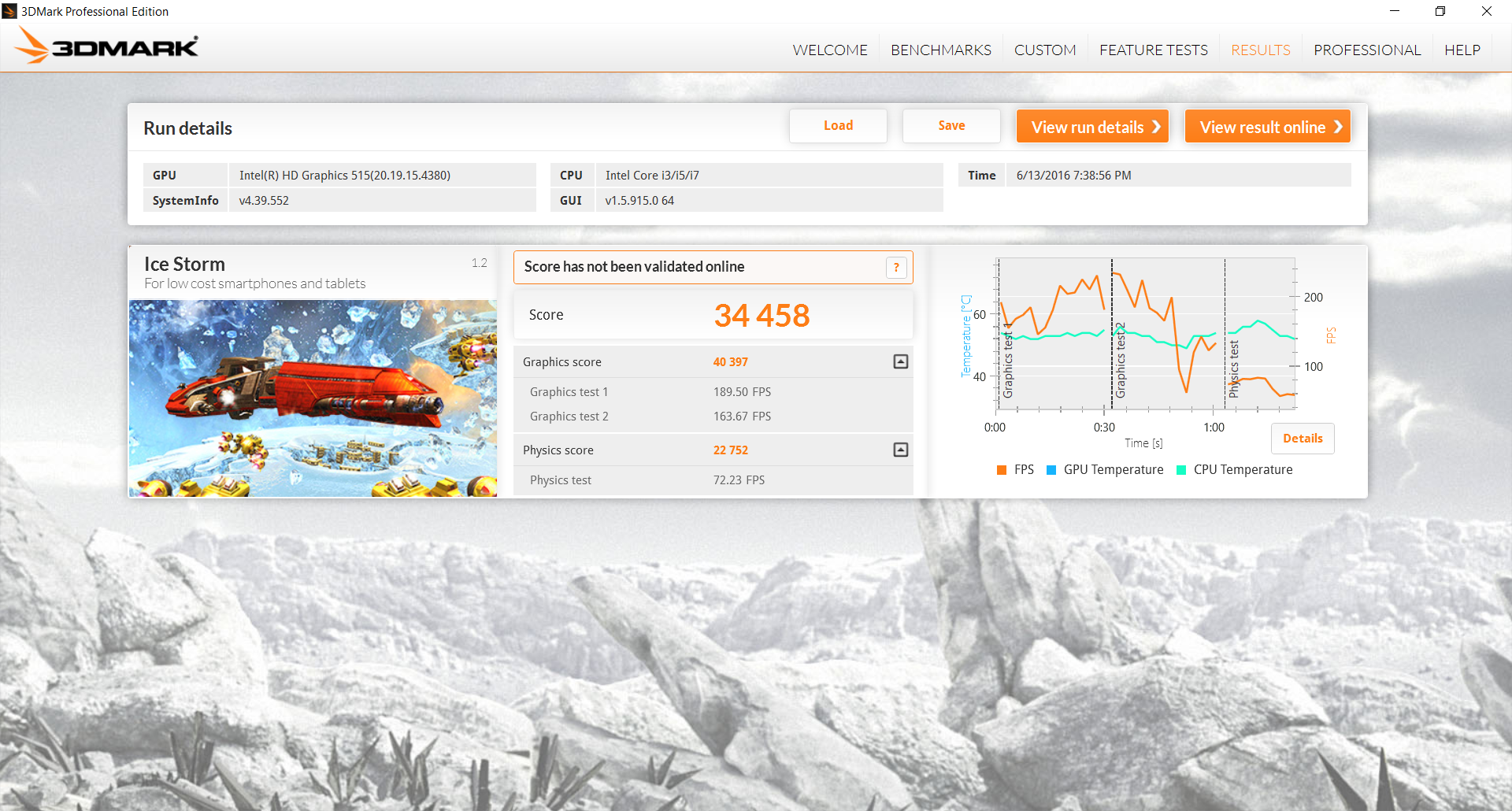The image size is (1512, 811).
Task: Click the overall score 34 458
Action: tap(762, 316)
